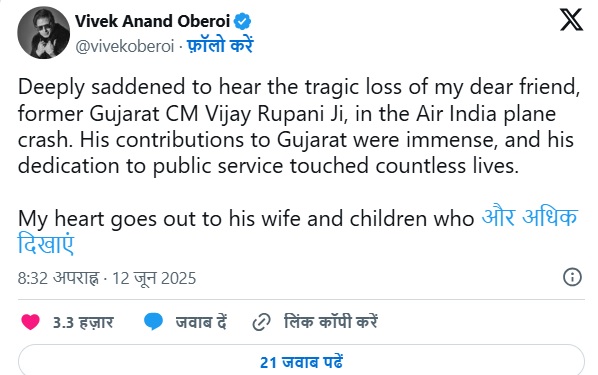Open the tweet info circle icon
The image size is (598, 375).
pyautogui.click(x=572, y=277)
